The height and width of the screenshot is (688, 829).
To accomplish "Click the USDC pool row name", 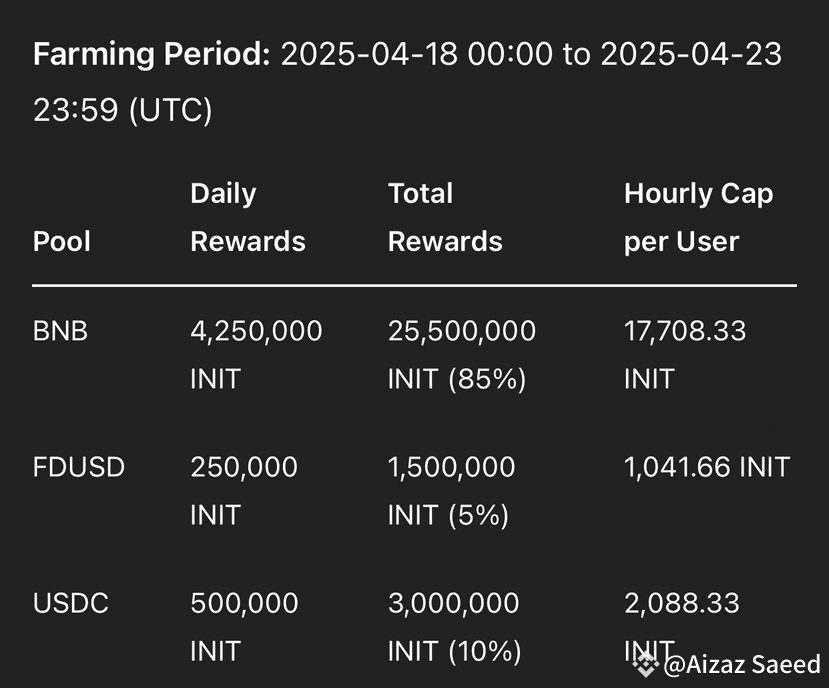I will tap(70, 604).
